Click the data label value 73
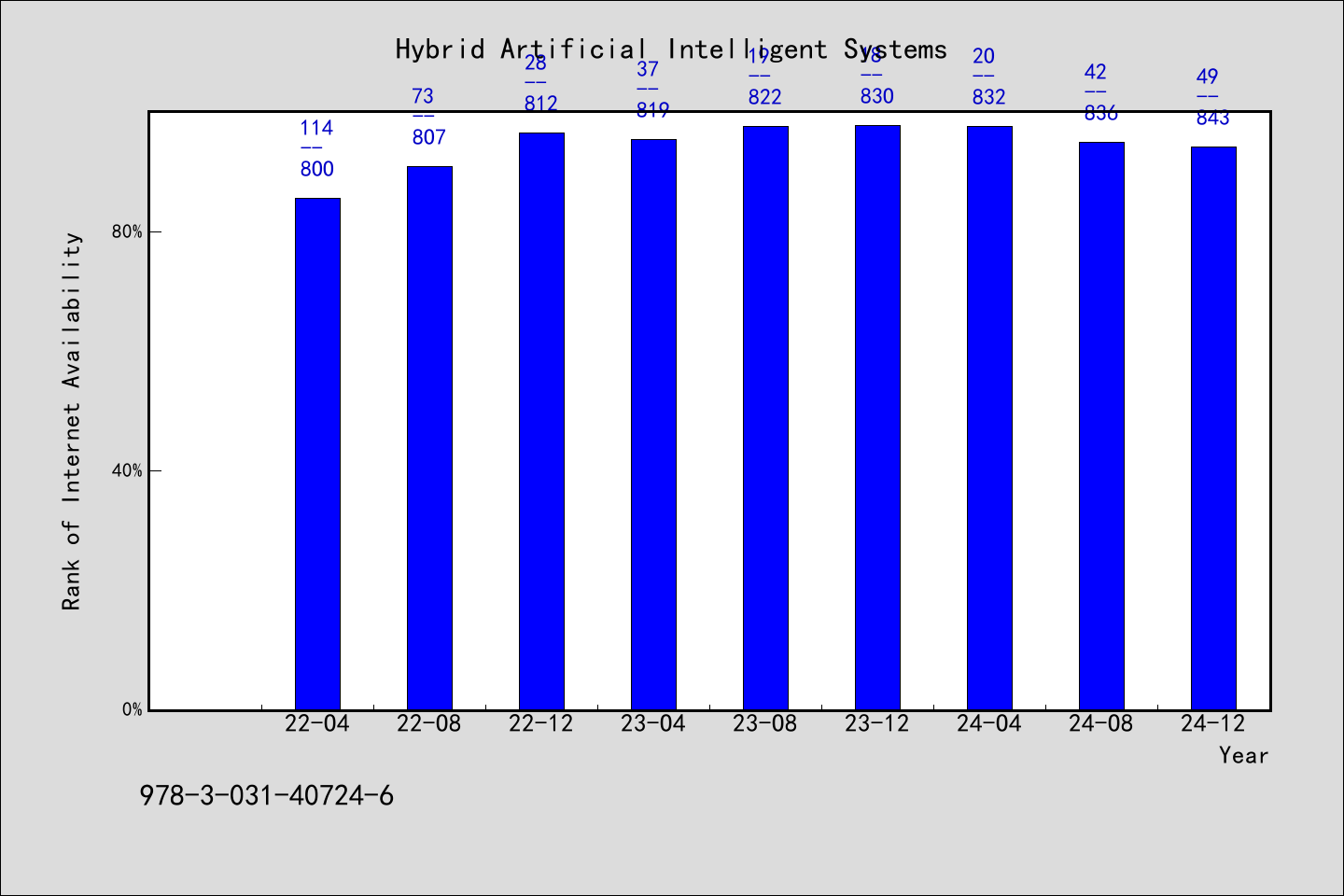 423,96
